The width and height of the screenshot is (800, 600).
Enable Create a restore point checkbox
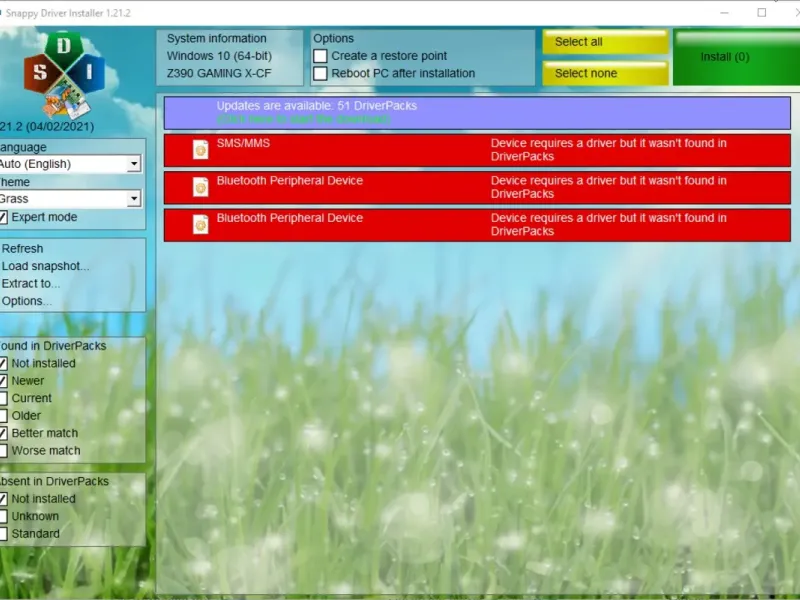[x=320, y=56]
